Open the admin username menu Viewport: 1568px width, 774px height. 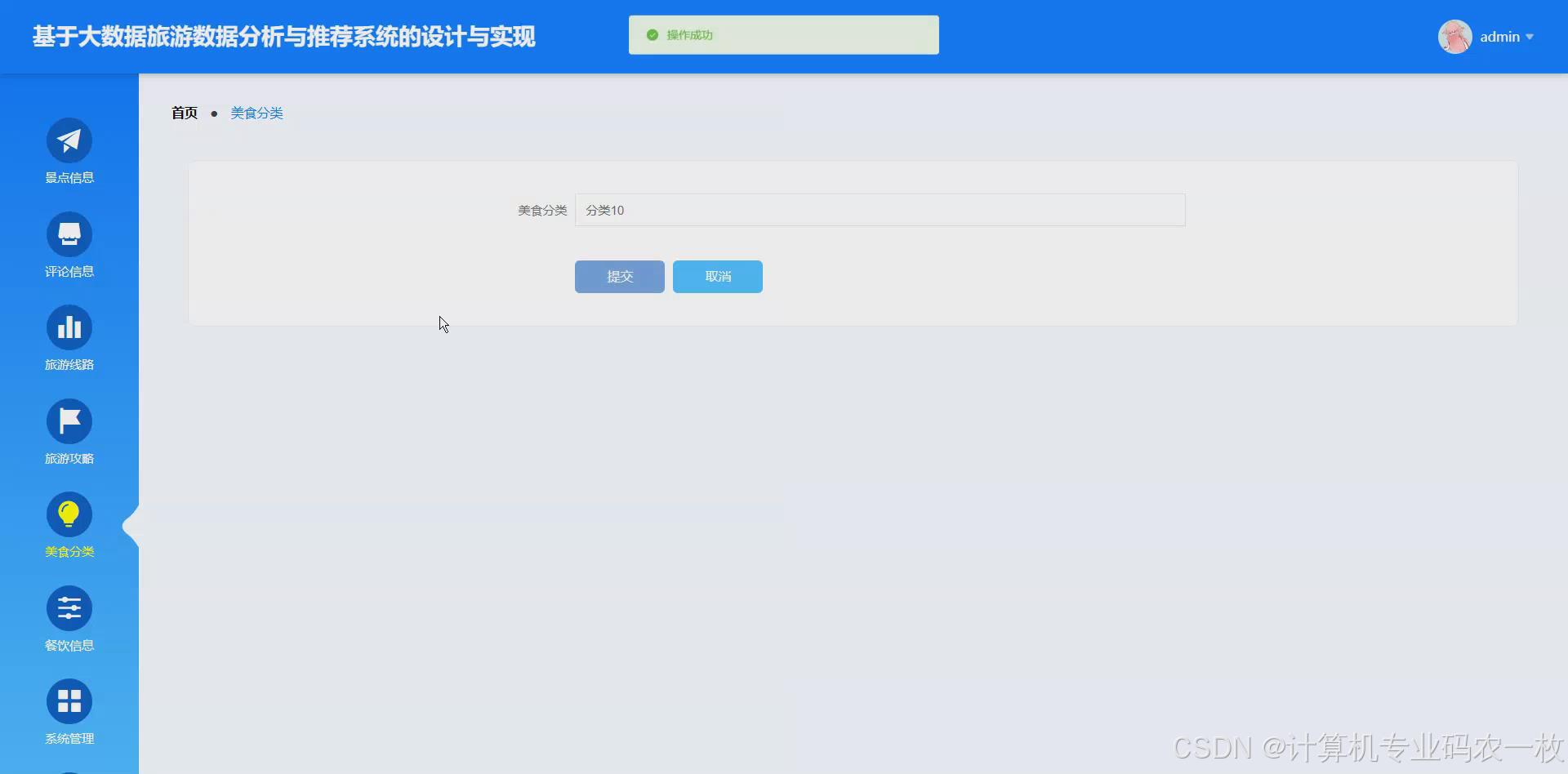pos(1500,36)
